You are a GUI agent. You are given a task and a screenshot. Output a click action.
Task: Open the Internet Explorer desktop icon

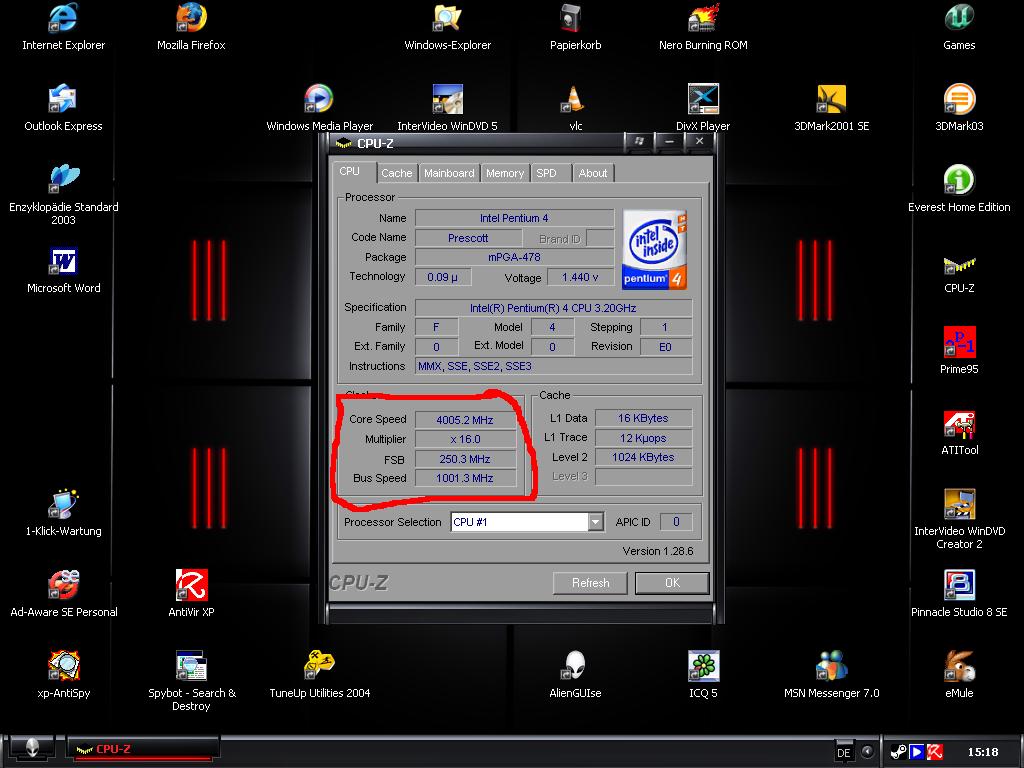(63, 18)
